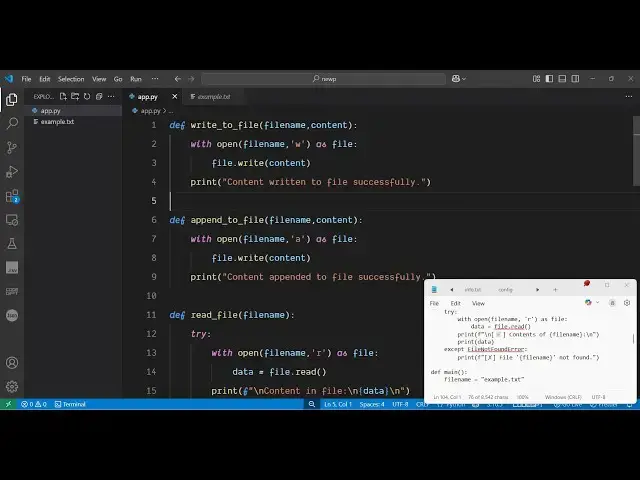Expand the Copilot dropdown arrow in Notepad
The image size is (640, 480).
pyautogui.click(x=598, y=302)
